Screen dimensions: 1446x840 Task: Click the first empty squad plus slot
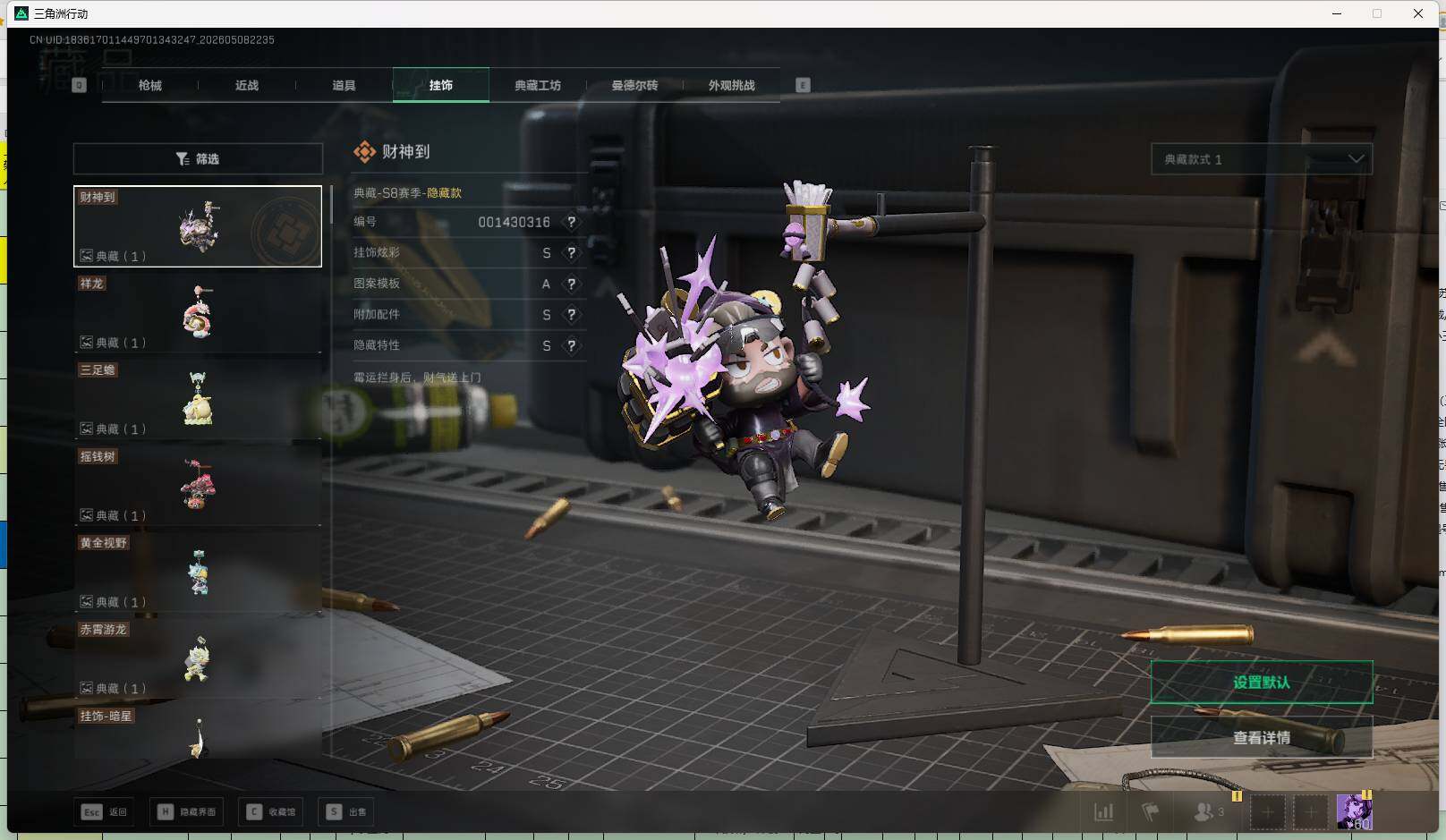click(1267, 812)
